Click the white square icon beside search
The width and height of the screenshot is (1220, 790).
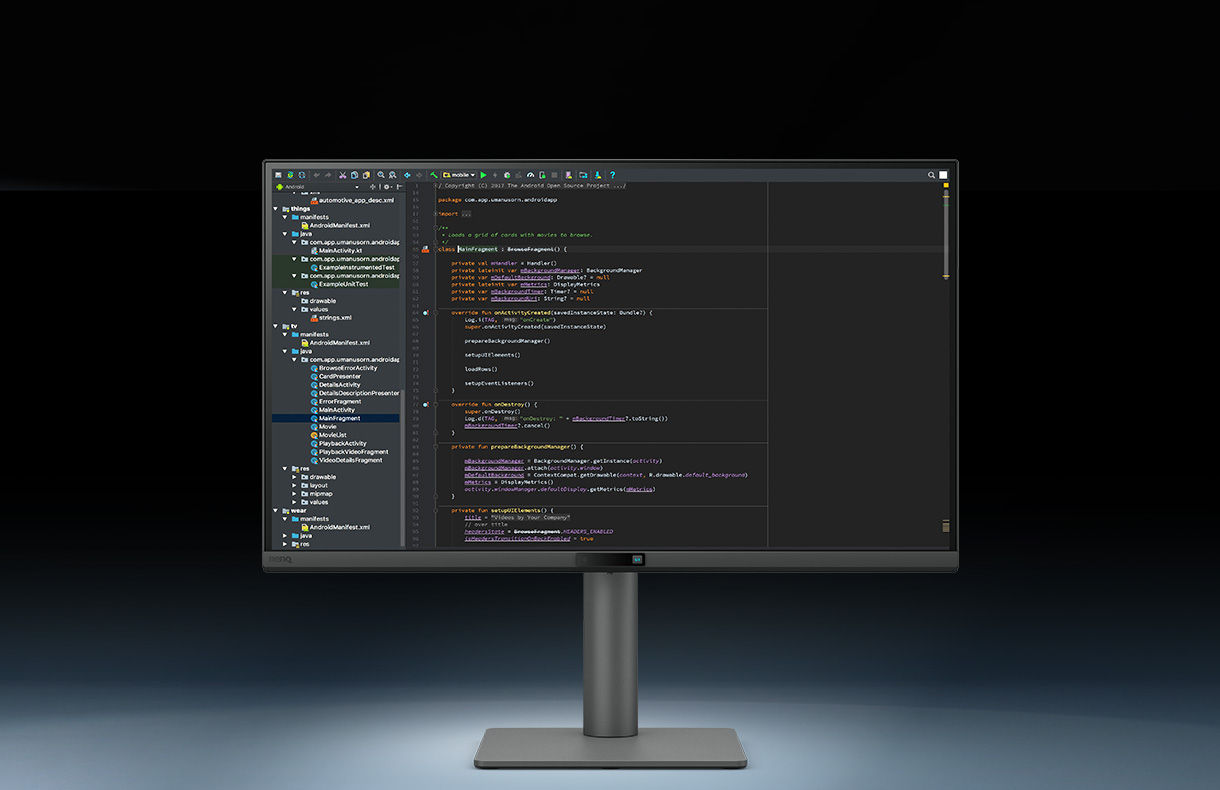click(x=943, y=175)
